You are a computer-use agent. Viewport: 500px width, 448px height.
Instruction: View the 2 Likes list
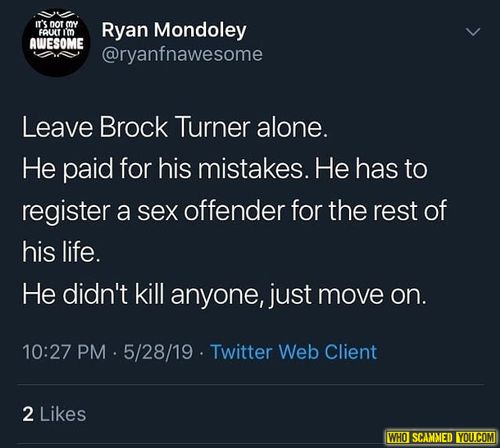pyautogui.click(x=54, y=414)
